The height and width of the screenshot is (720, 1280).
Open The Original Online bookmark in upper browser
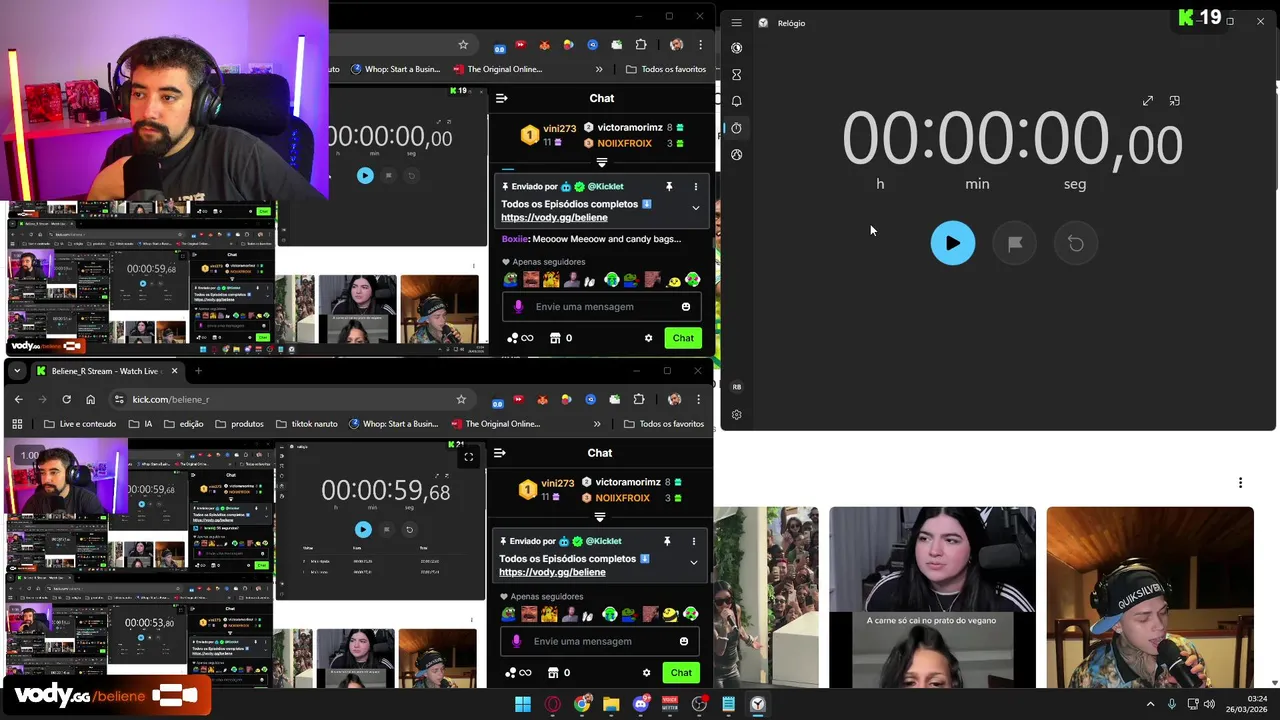coord(497,69)
